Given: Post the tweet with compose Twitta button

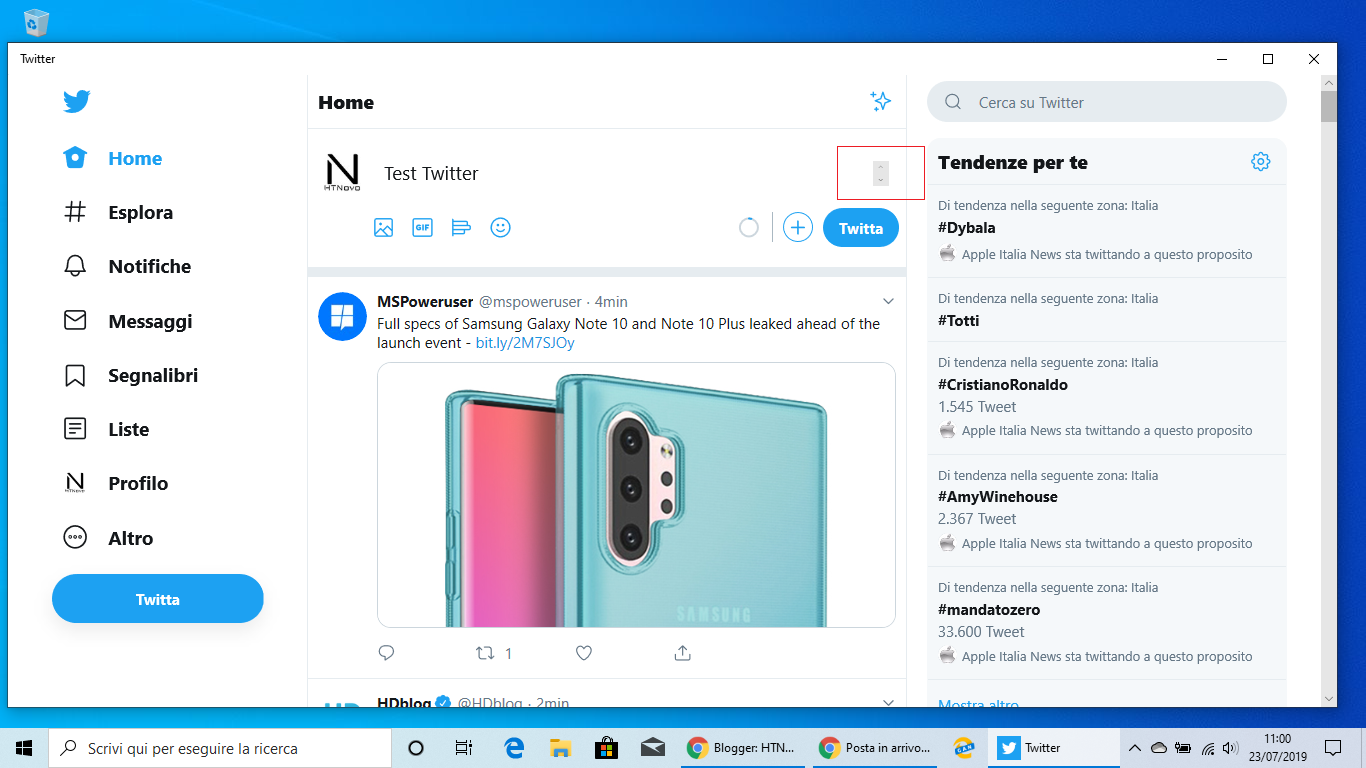Looking at the screenshot, I should [x=861, y=228].
